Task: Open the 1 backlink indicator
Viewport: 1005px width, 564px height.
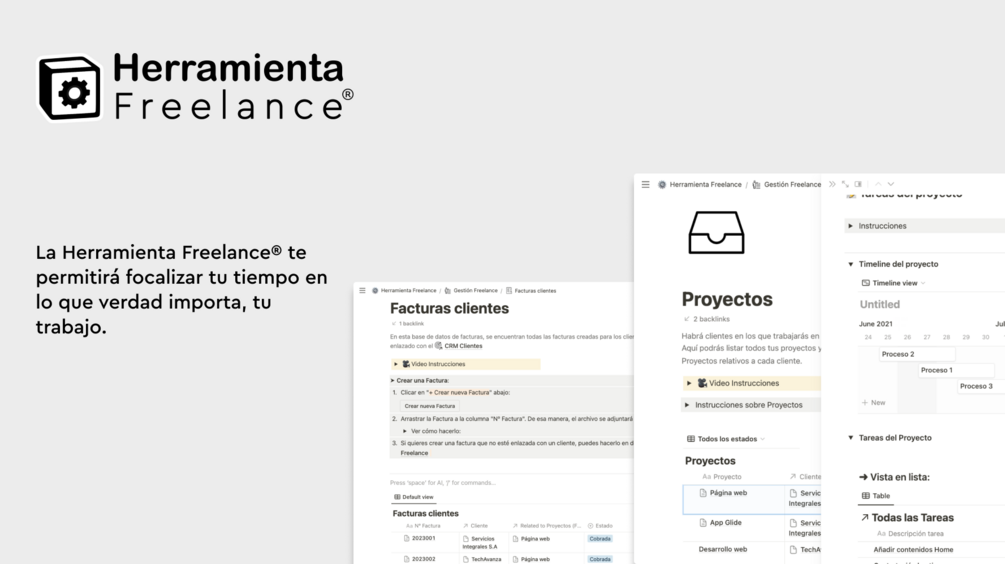Action: click(x=408, y=324)
